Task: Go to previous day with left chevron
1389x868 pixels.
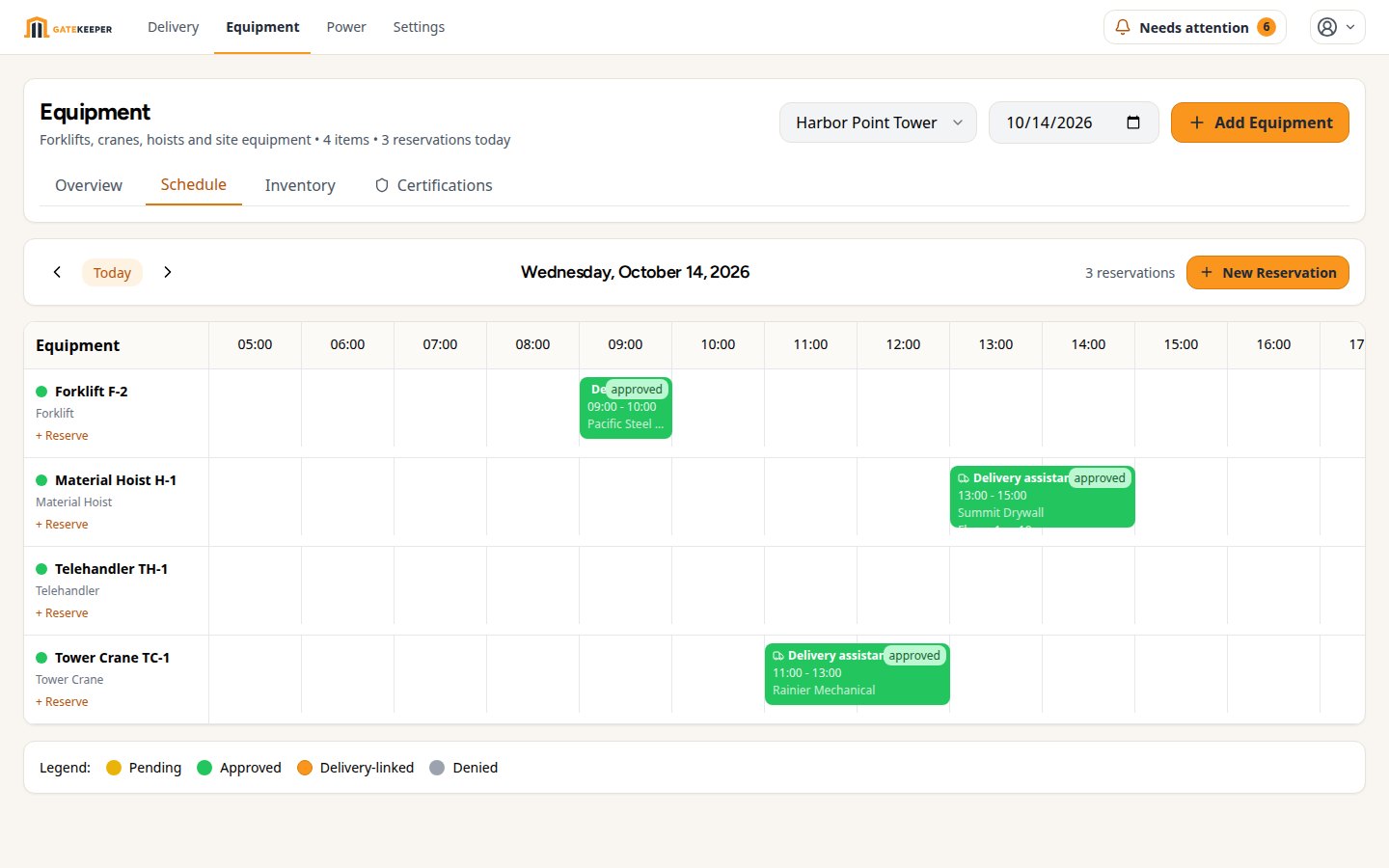Action: (x=57, y=272)
